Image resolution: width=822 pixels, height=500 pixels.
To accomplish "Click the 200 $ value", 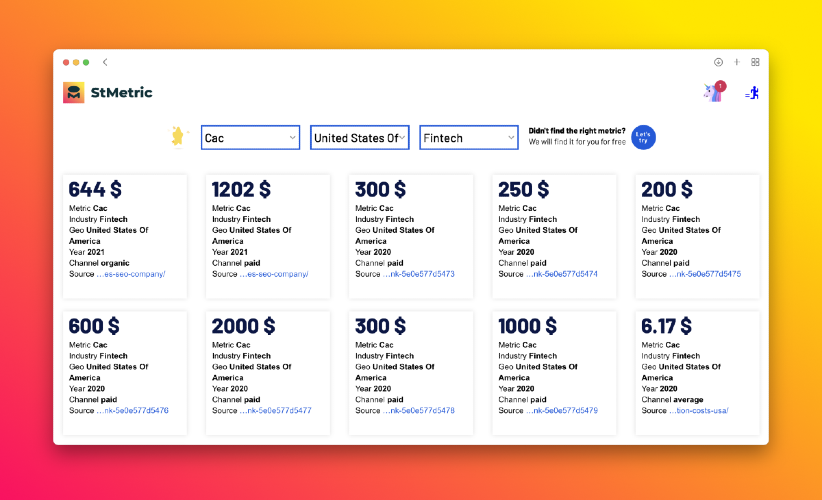I will (667, 189).
